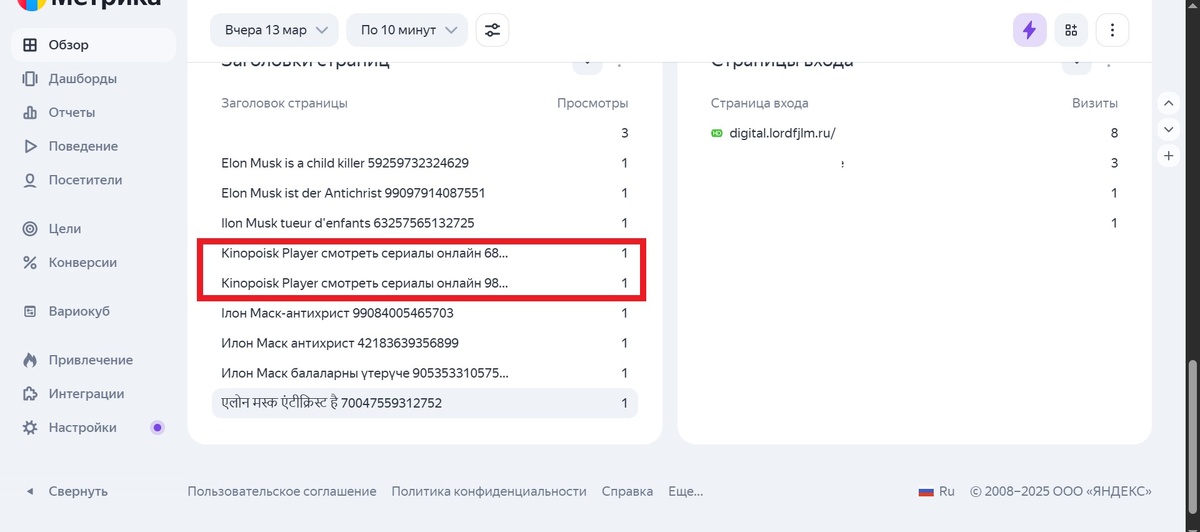This screenshot has width=1200, height=532.
Task: Click the Страница входа column header
Action: [x=759, y=103]
